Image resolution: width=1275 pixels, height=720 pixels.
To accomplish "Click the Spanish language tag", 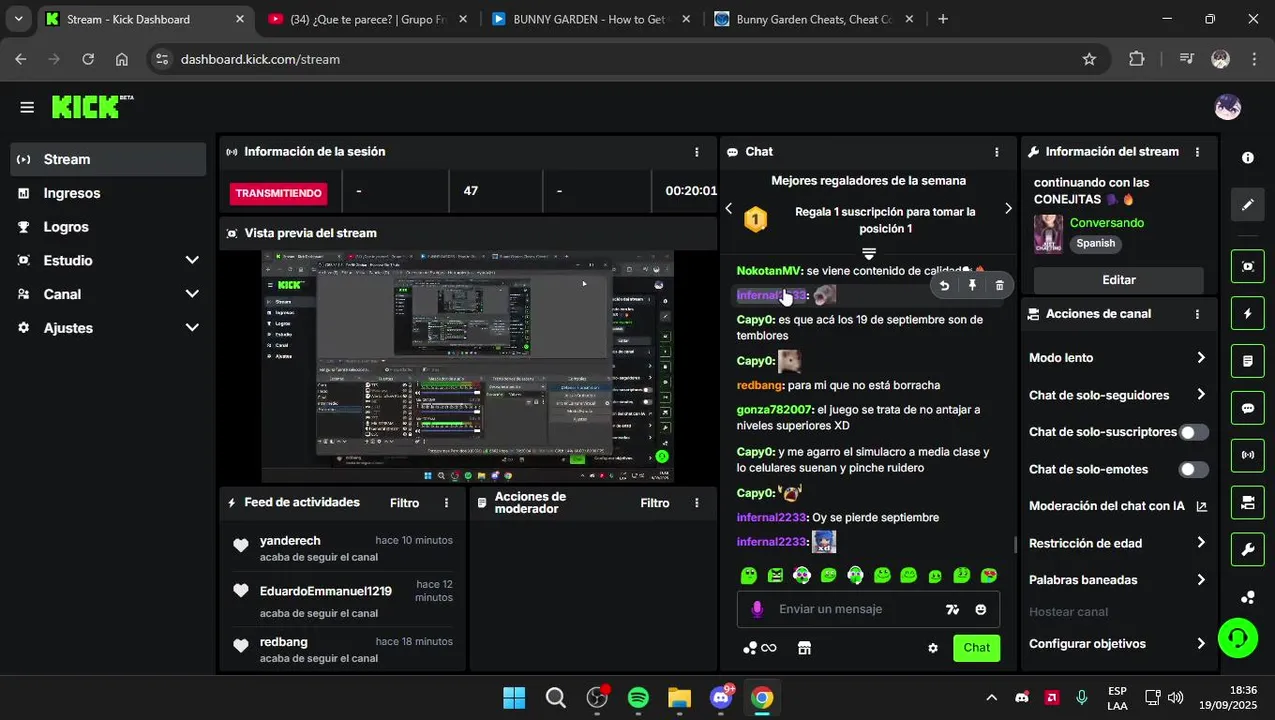I will (x=1095, y=243).
